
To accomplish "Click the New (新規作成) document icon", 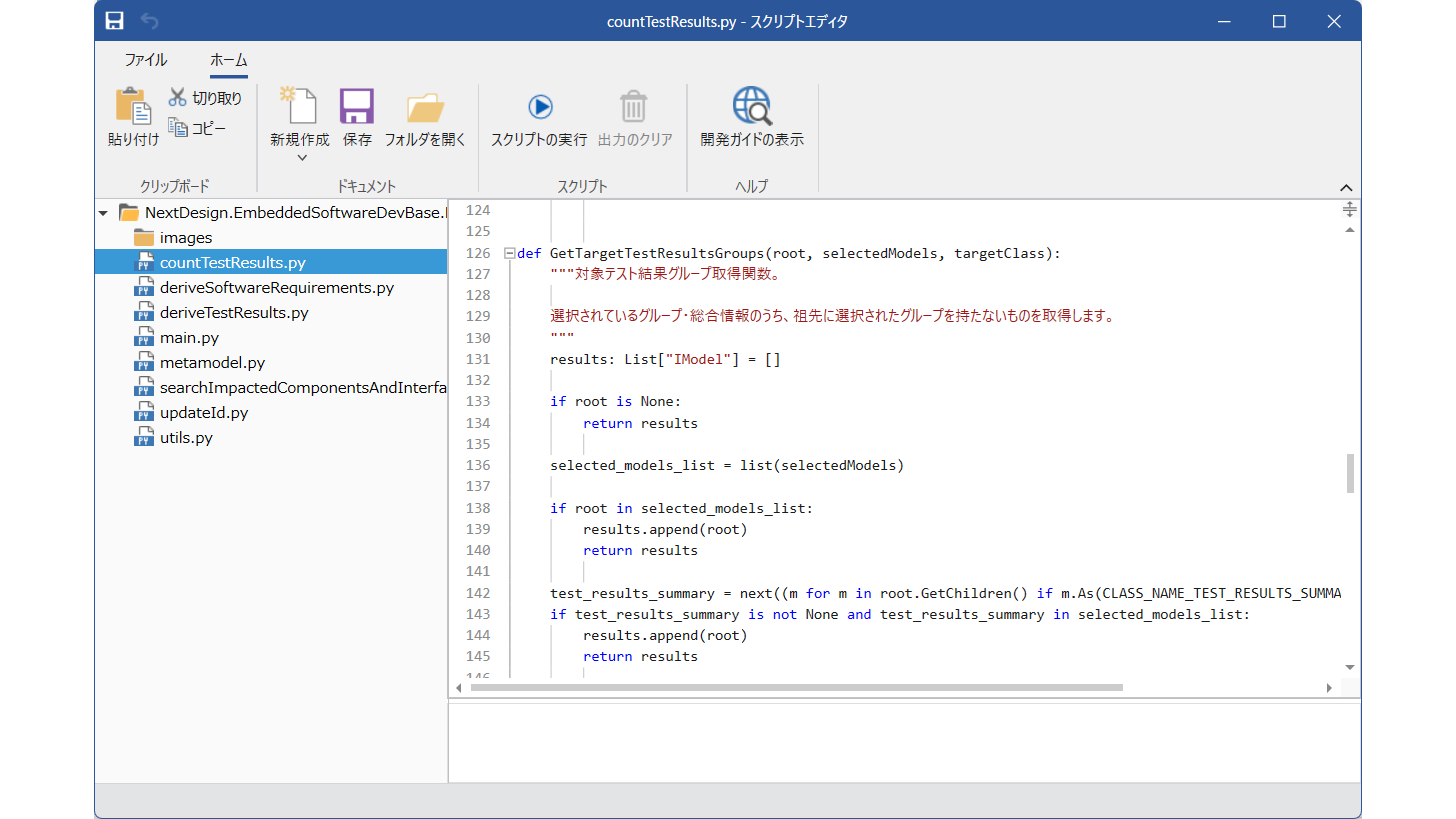I will [299, 106].
